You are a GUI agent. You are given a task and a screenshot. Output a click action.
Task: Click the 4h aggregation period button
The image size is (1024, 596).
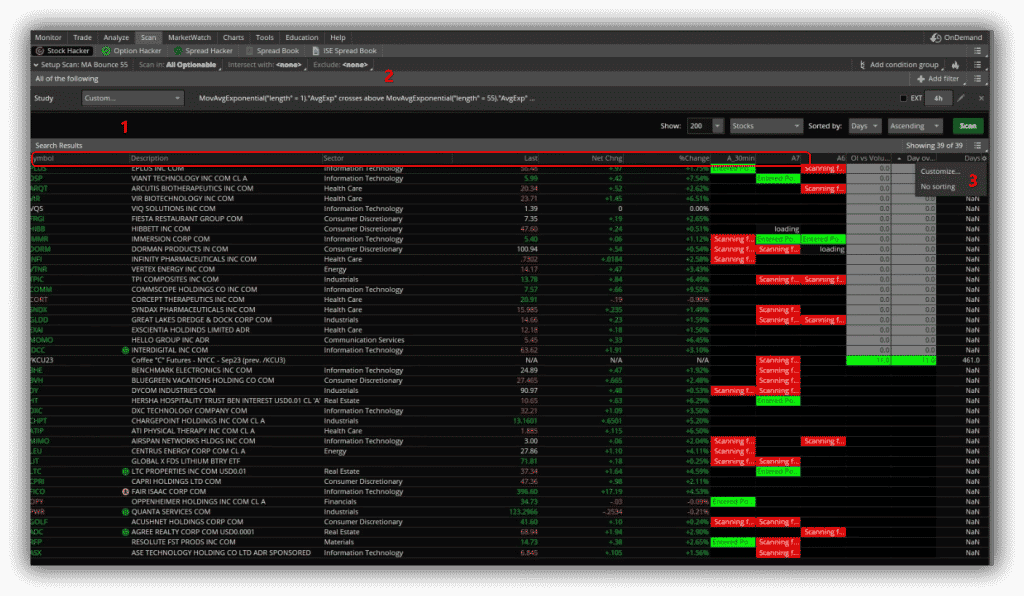click(938, 98)
